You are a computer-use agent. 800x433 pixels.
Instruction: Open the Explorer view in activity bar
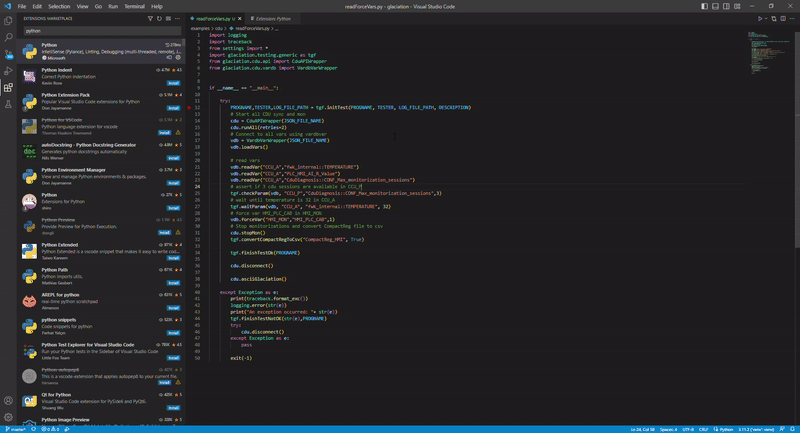click(x=8, y=21)
